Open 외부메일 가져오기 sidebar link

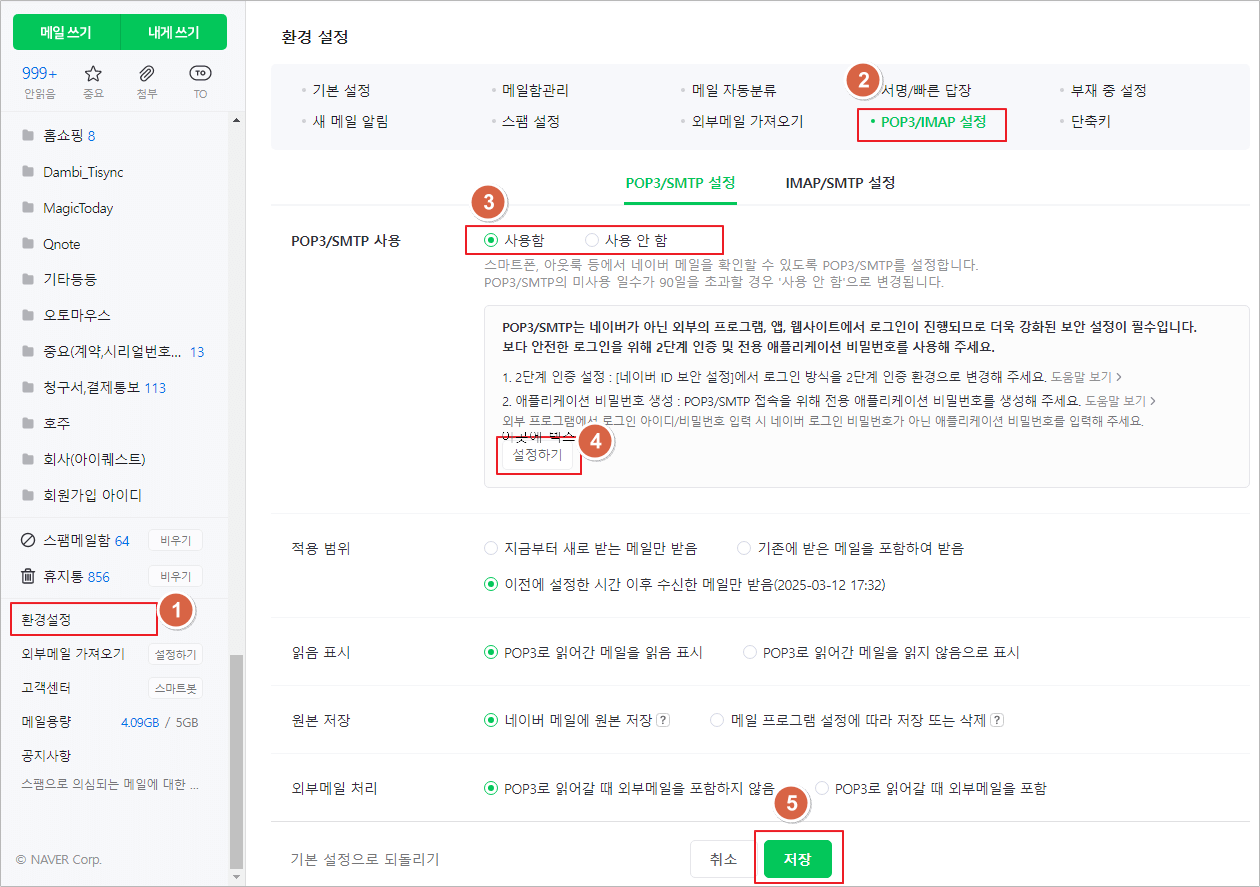[x=73, y=654]
